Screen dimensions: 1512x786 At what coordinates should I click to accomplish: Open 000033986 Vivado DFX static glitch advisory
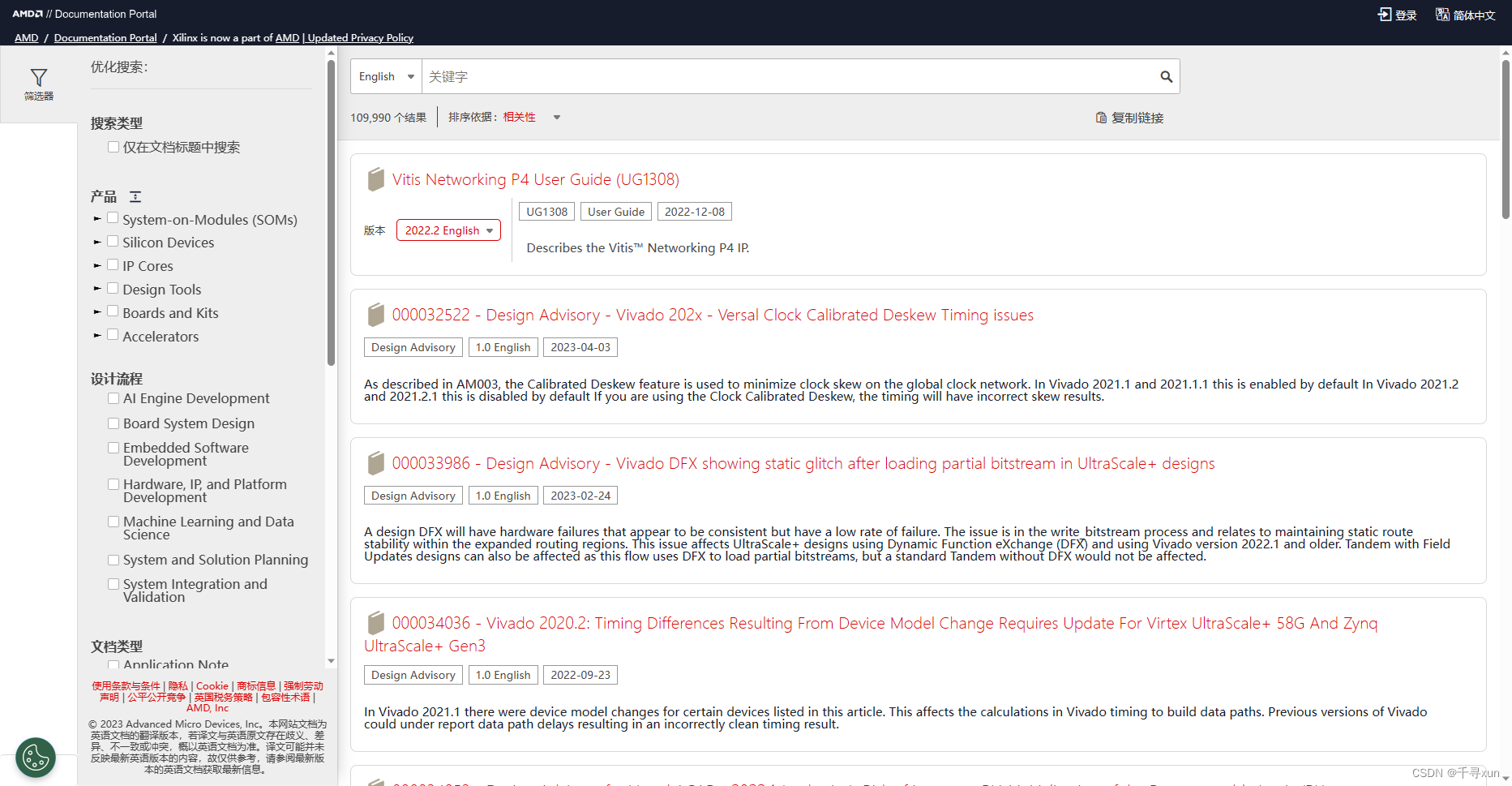click(x=803, y=463)
